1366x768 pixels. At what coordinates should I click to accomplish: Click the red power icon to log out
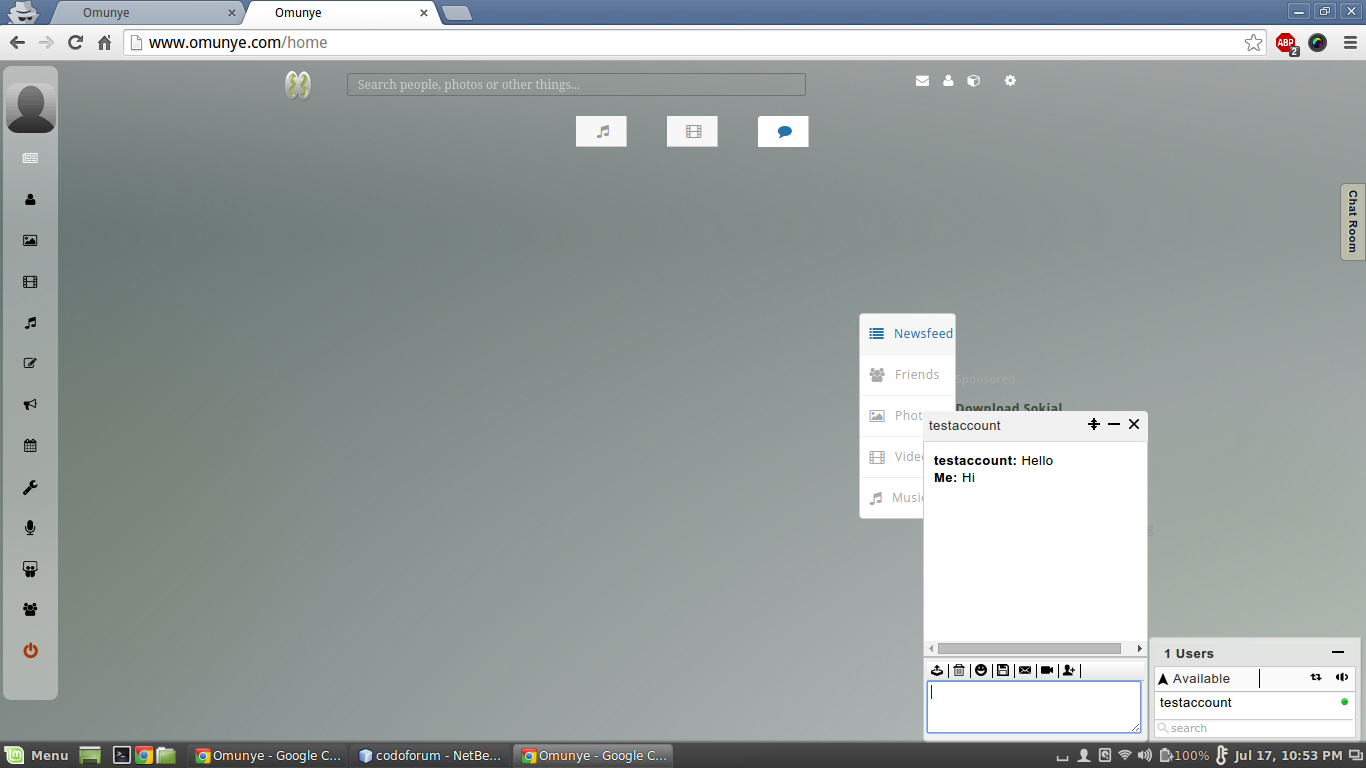pos(30,651)
